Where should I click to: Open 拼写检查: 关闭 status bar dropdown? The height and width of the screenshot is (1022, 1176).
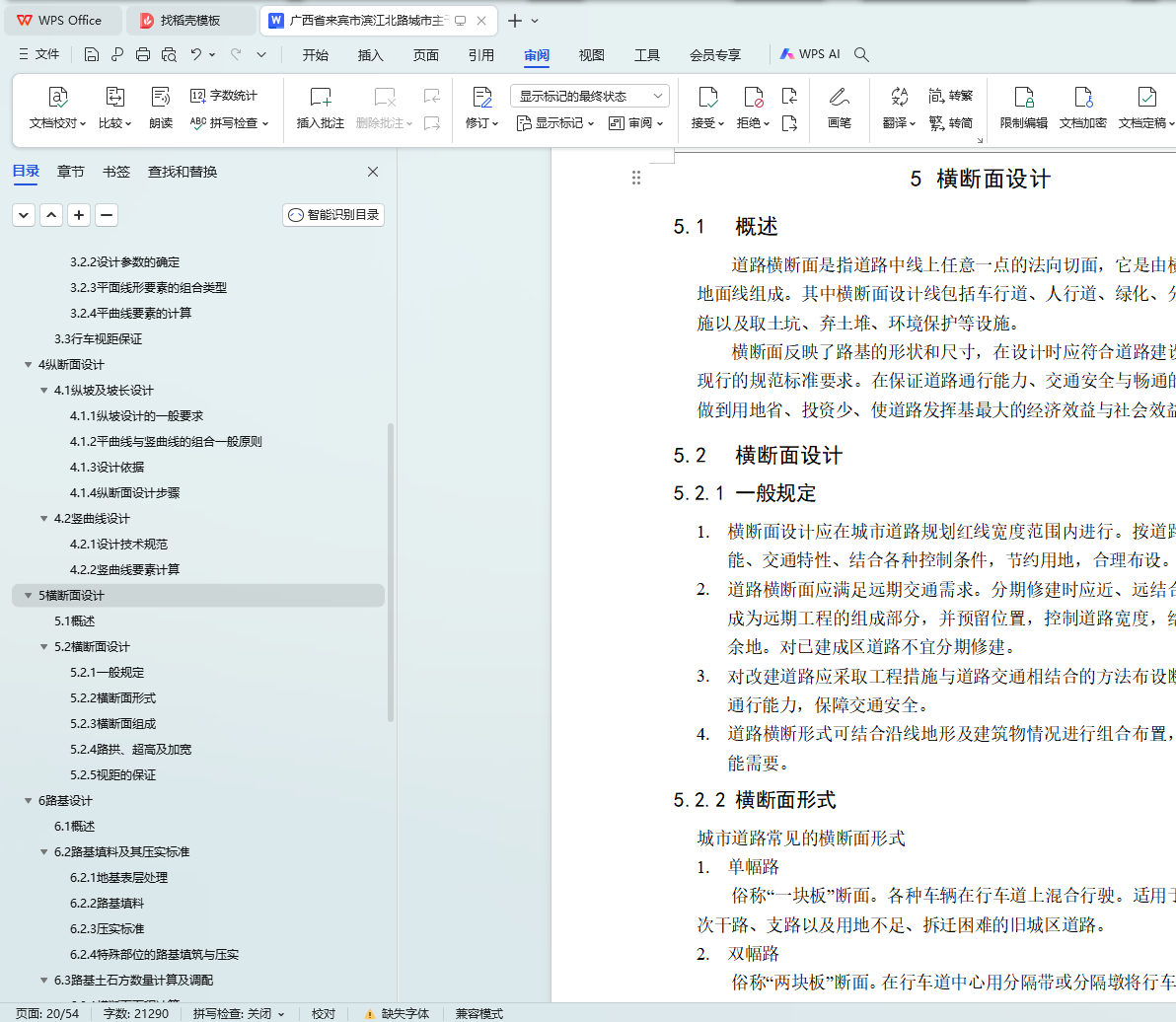239,1013
